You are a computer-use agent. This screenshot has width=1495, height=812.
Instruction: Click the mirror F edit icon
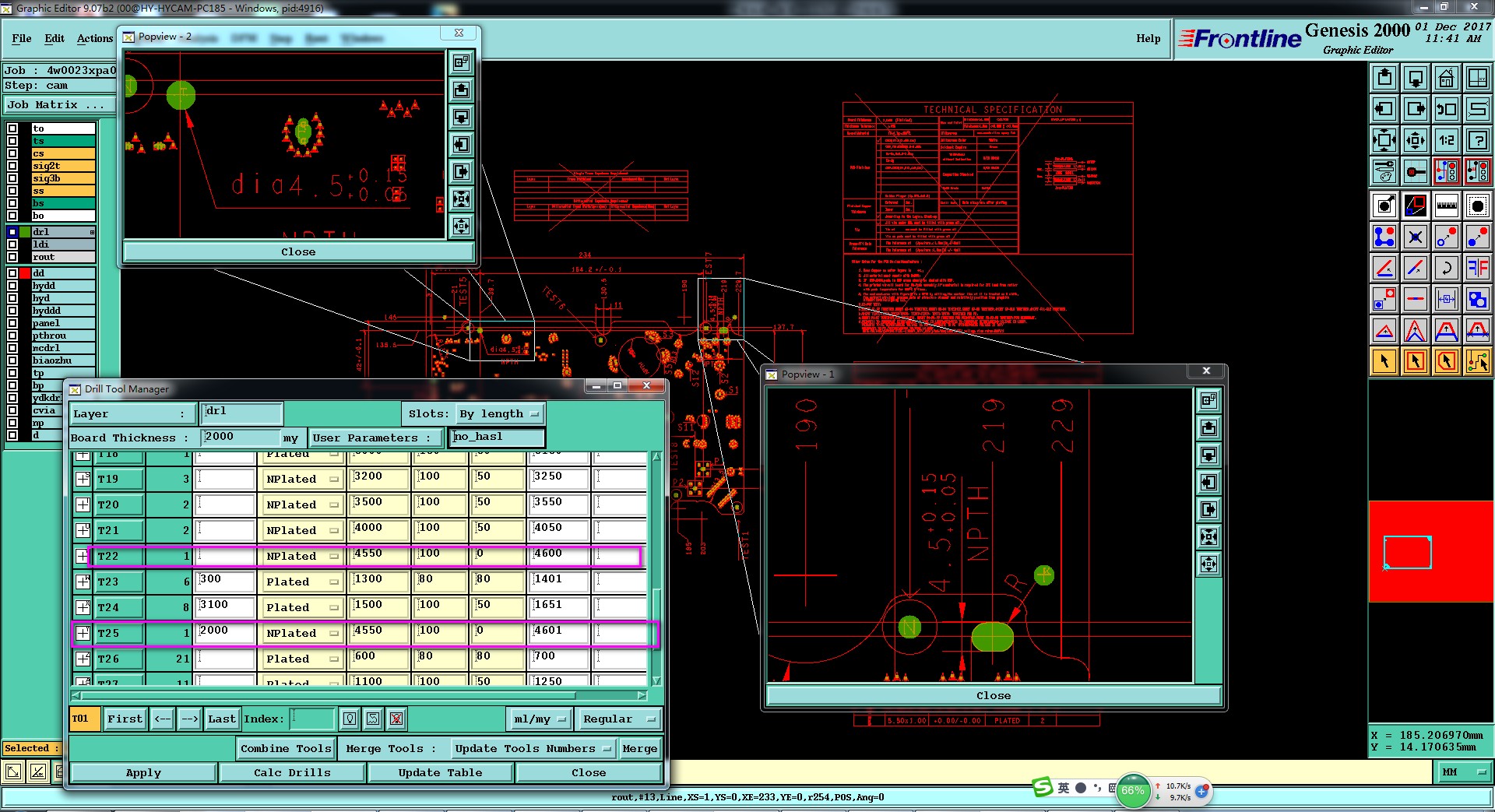[1477, 268]
